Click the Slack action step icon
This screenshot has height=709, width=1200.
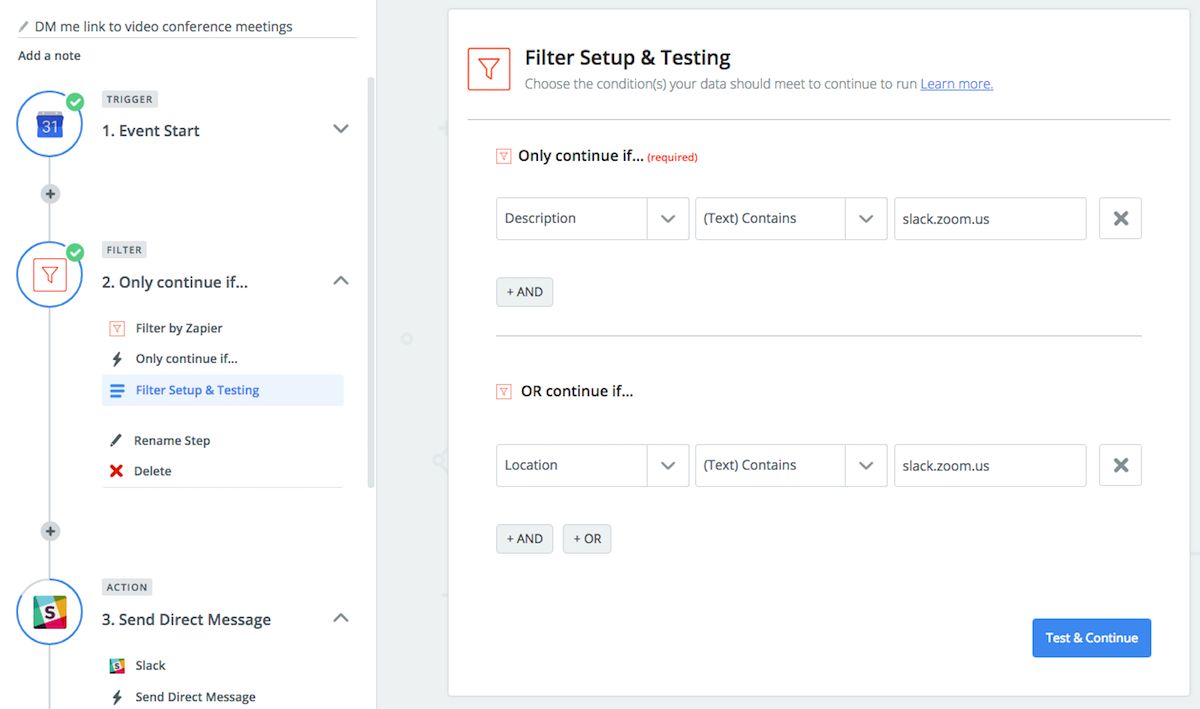[x=49, y=611]
